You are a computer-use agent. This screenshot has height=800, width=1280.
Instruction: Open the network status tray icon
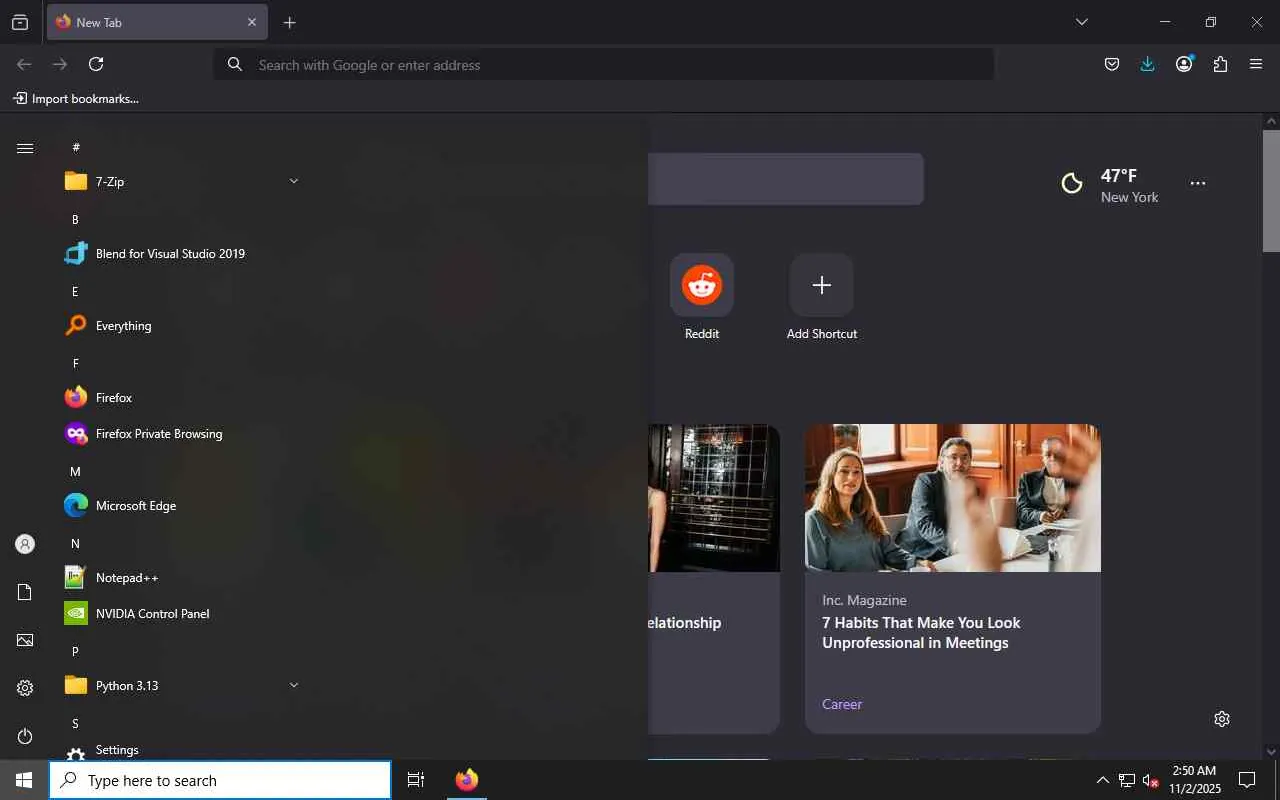pos(1127,780)
